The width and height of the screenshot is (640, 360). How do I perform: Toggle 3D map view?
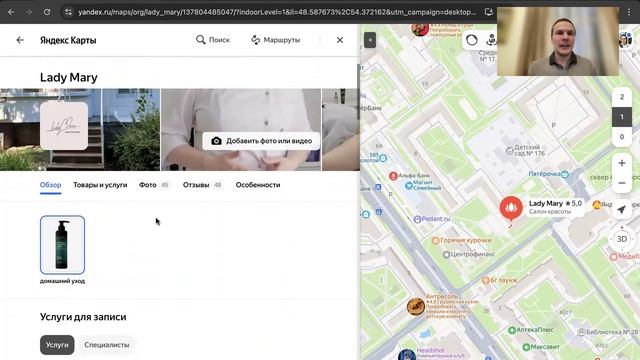[x=622, y=239]
